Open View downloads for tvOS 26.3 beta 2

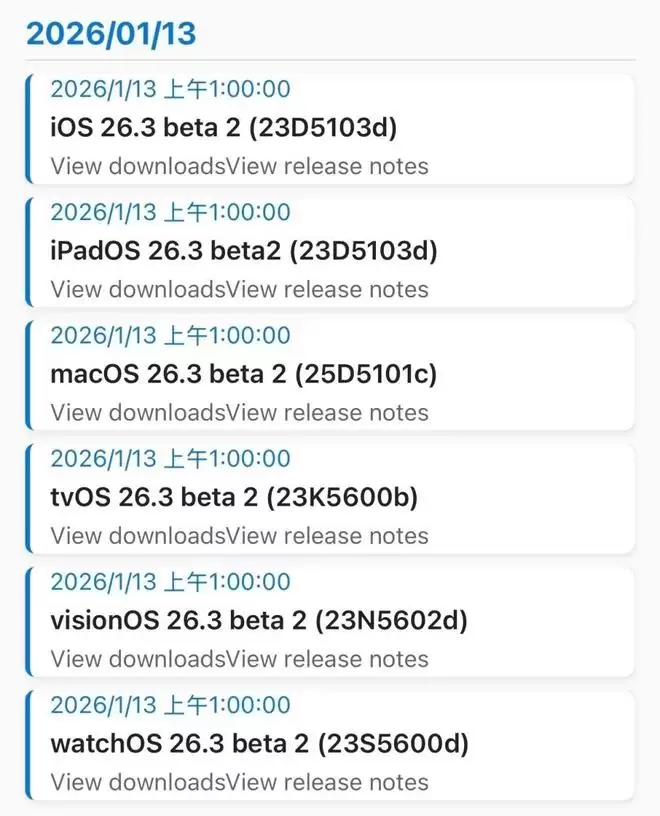click(138, 536)
